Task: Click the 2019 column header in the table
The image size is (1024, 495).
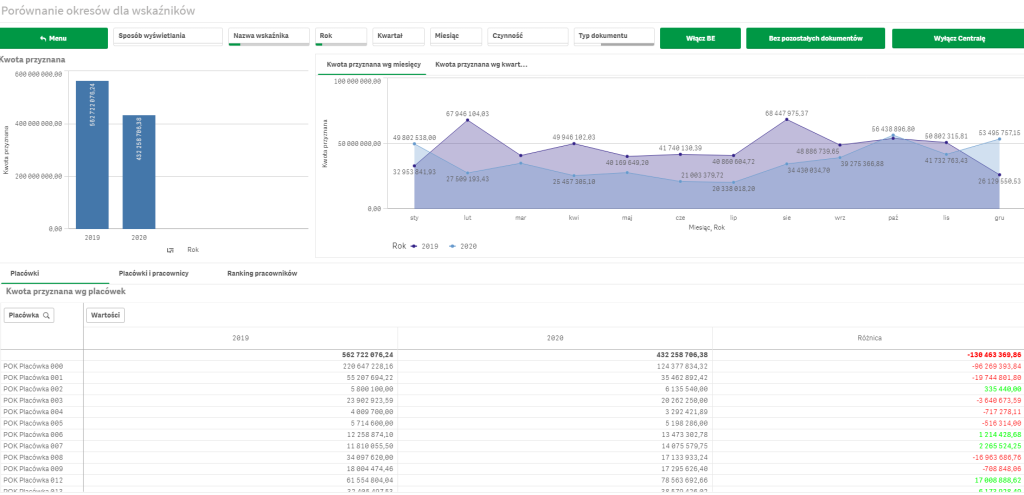Action: (x=241, y=338)
